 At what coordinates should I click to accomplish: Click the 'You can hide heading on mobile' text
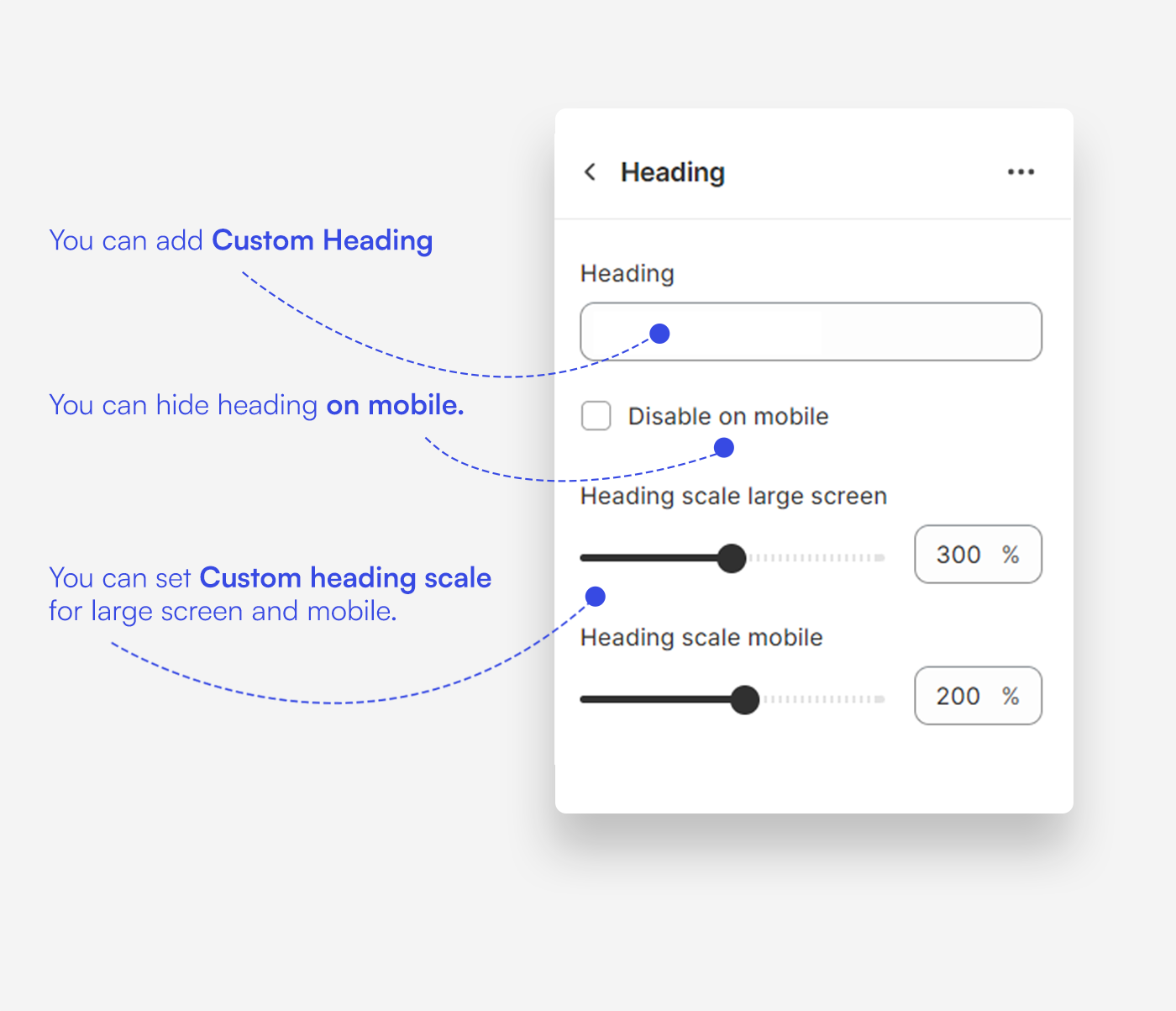[x=256, y=405]
